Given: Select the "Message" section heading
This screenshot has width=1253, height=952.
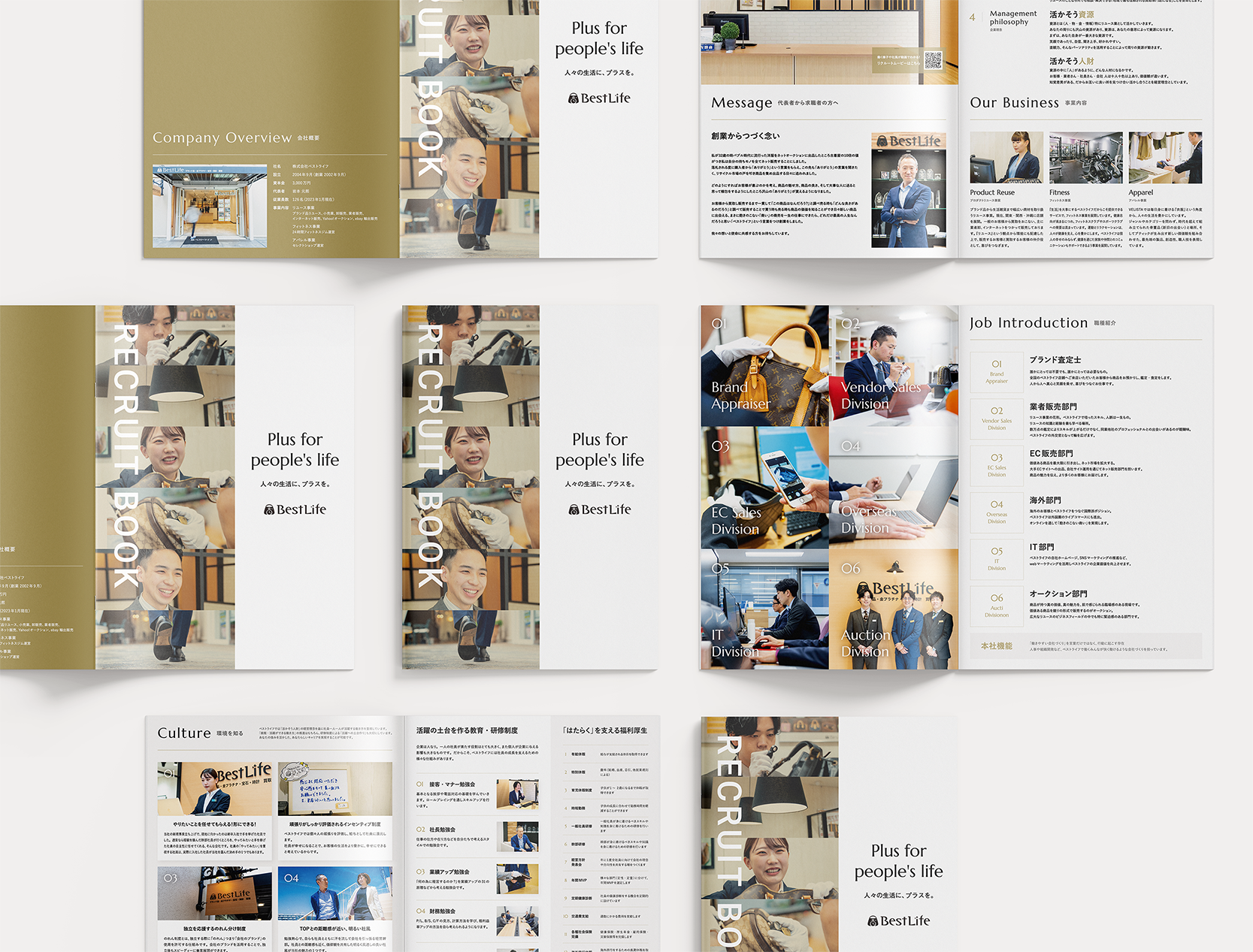Looking at the screenshot, I should pyautogui.click(x=742, y=103).
